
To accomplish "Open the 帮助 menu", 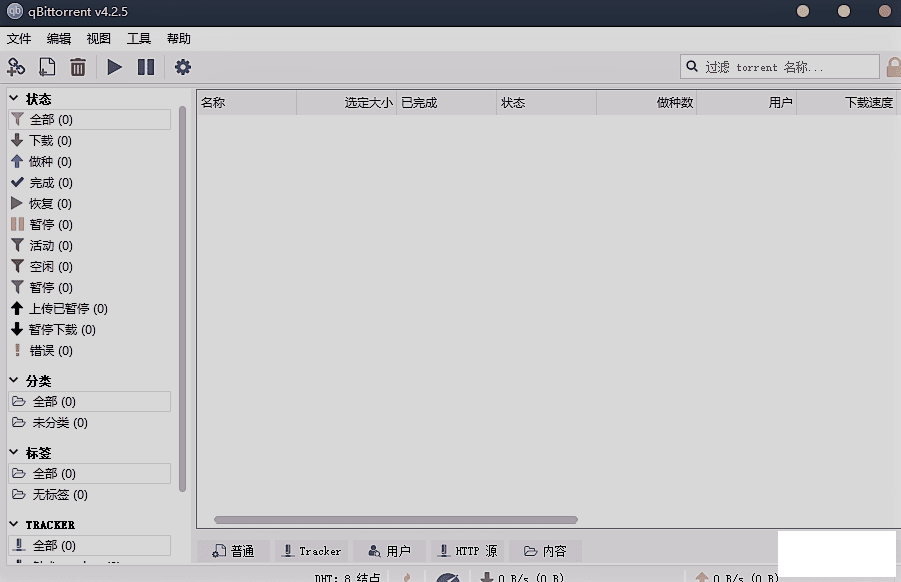I will click(179, 38).
